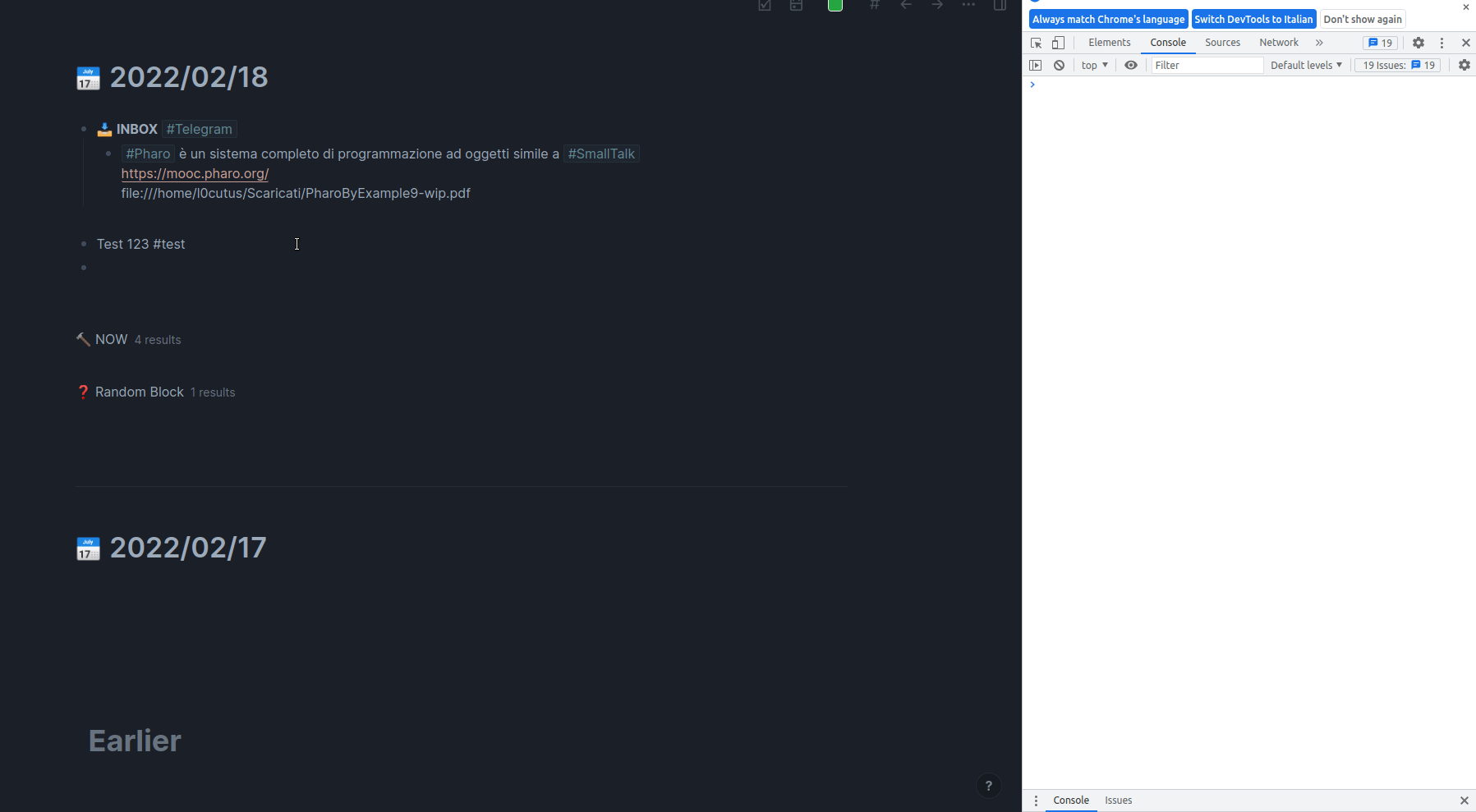Select the inspect element icon in DevTools
The height and width of the screenshot is (812, 1476).
click(x=1036, y=43)
